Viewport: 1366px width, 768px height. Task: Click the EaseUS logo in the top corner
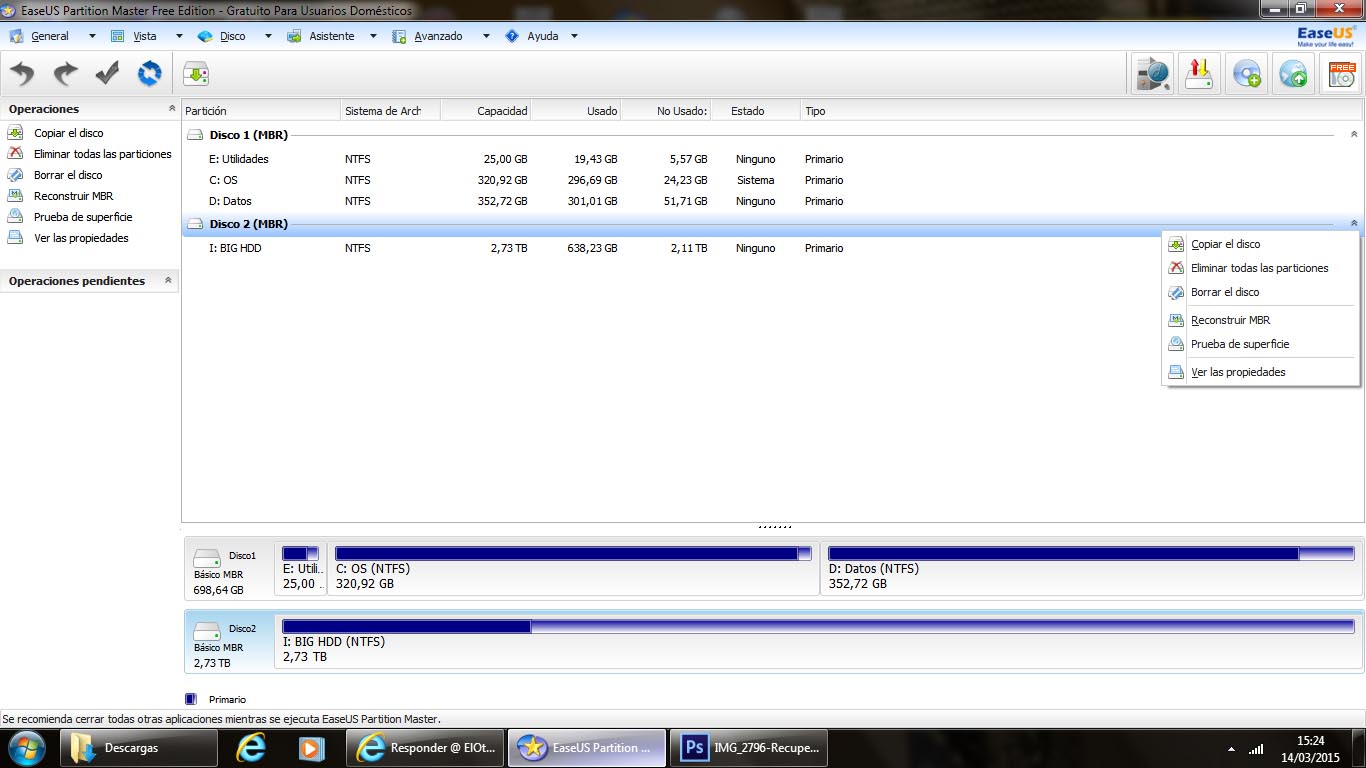pos(1326,36)
